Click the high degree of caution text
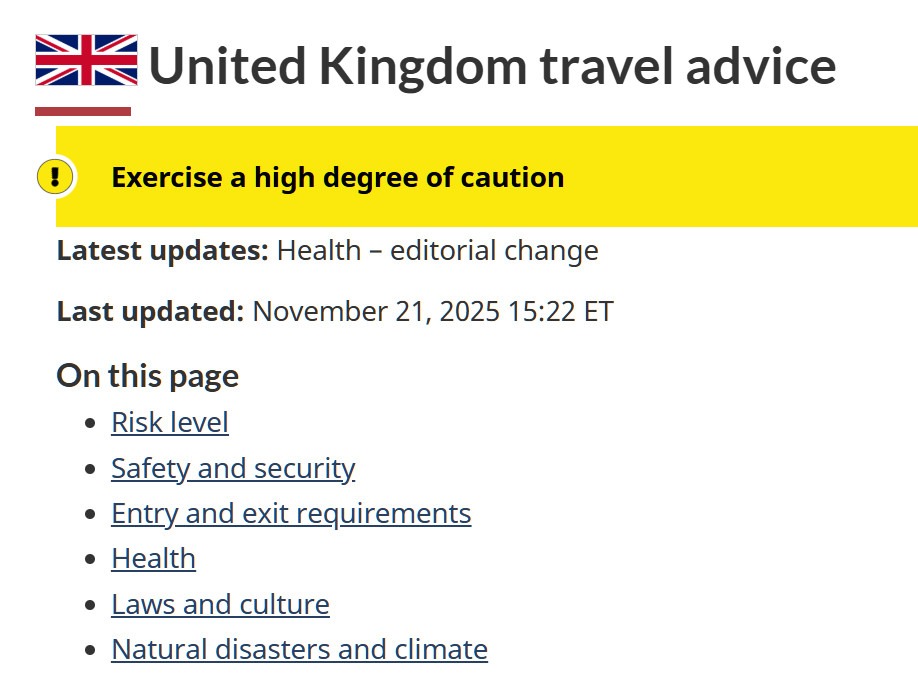The height and width of the screenshot is (695, 918). (x=338, y=178)
